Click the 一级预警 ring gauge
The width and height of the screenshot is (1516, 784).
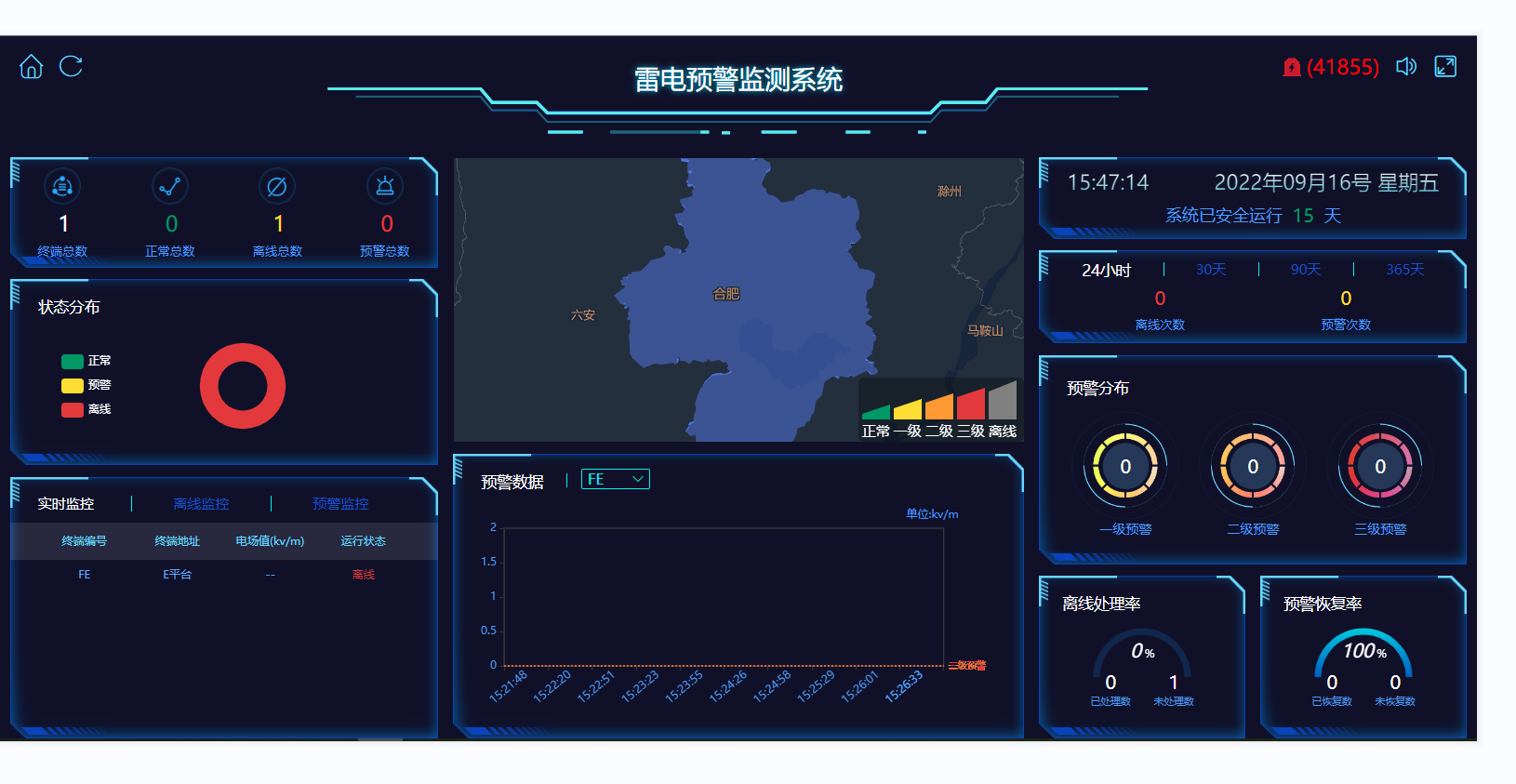coord(1125,467)
